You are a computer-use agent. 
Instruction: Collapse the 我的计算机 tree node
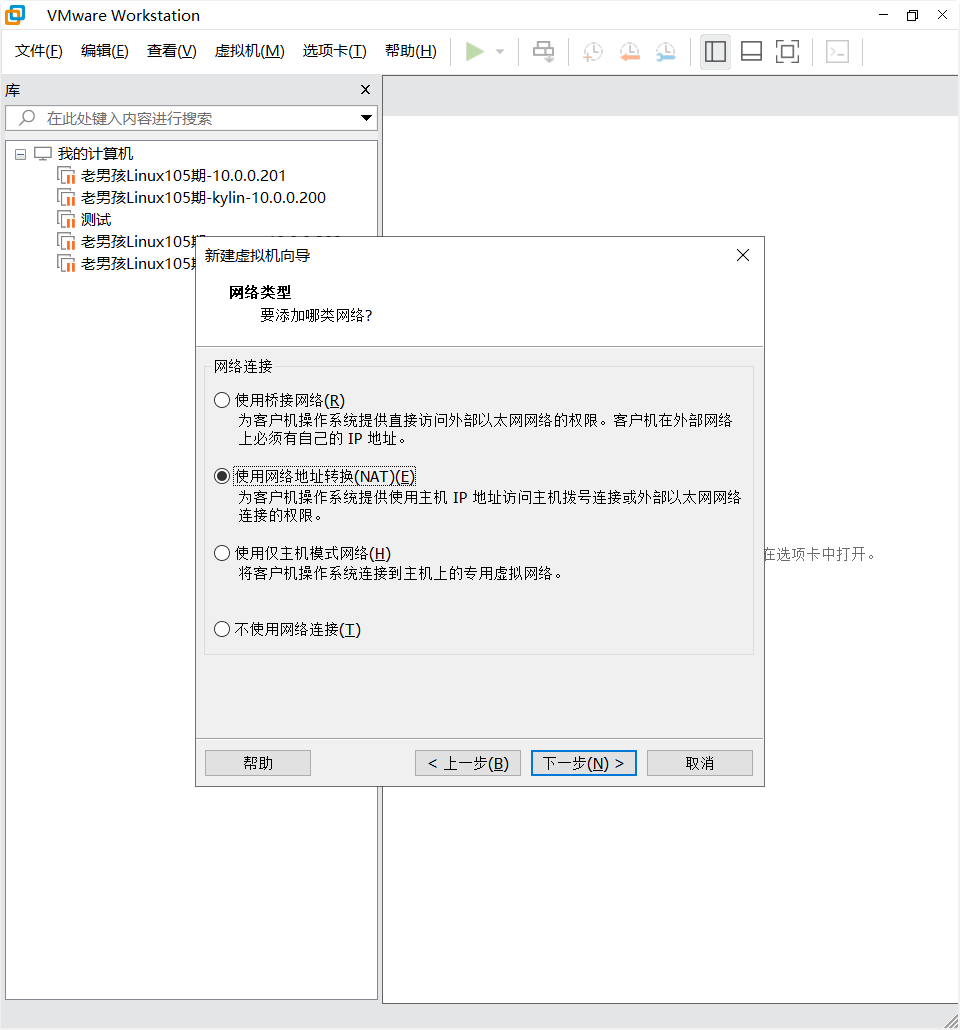point(20,154)
